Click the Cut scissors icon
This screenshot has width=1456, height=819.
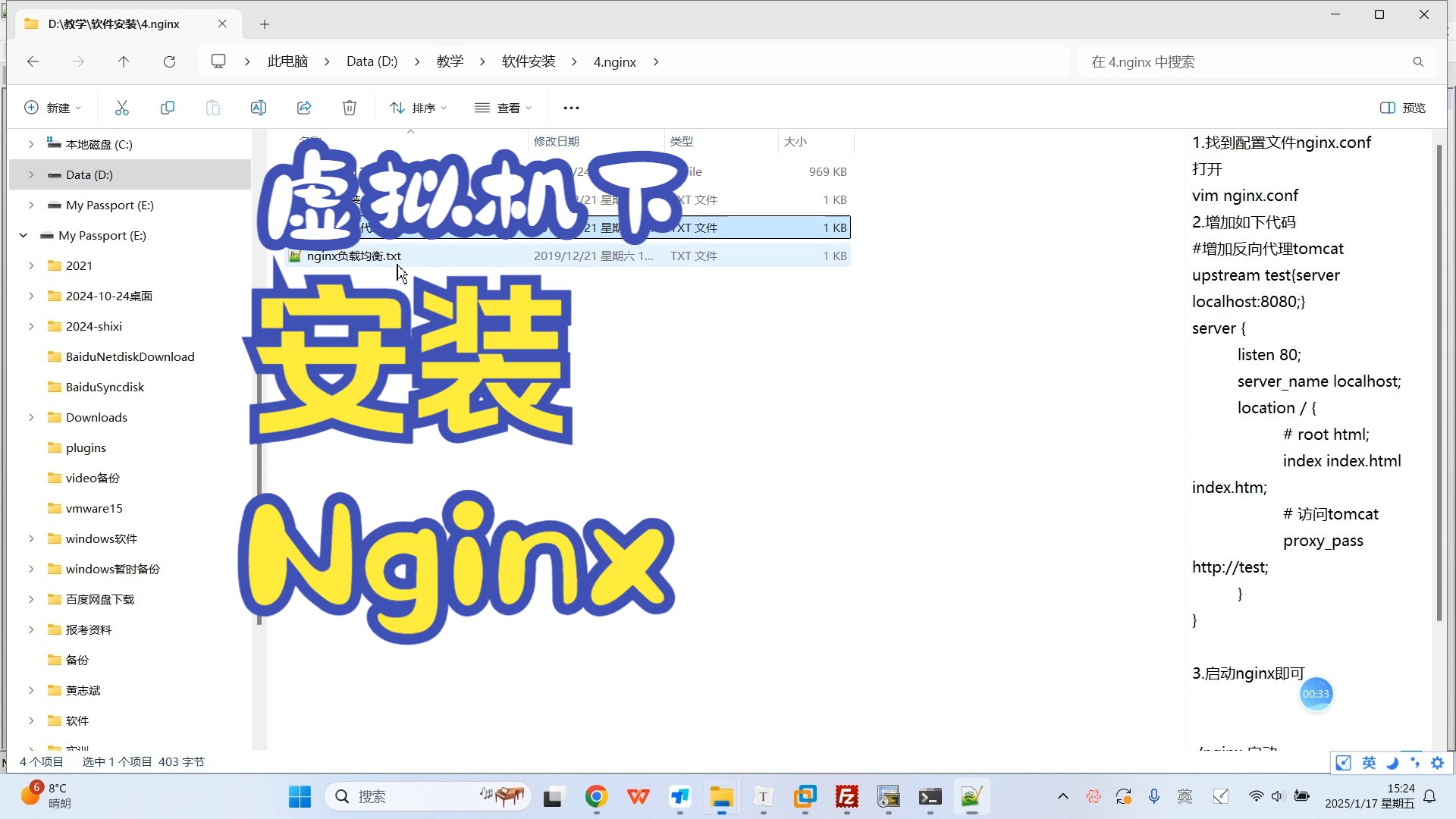122,108
